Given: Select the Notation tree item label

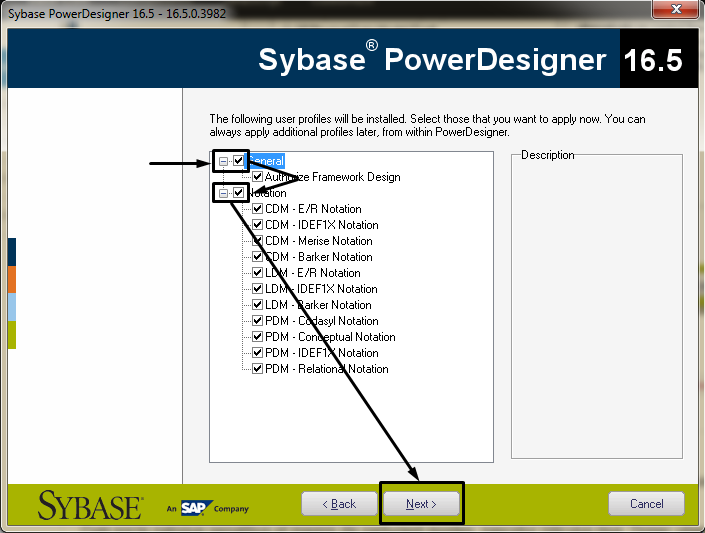Looking at the screenshot, I should click(267, 193).
